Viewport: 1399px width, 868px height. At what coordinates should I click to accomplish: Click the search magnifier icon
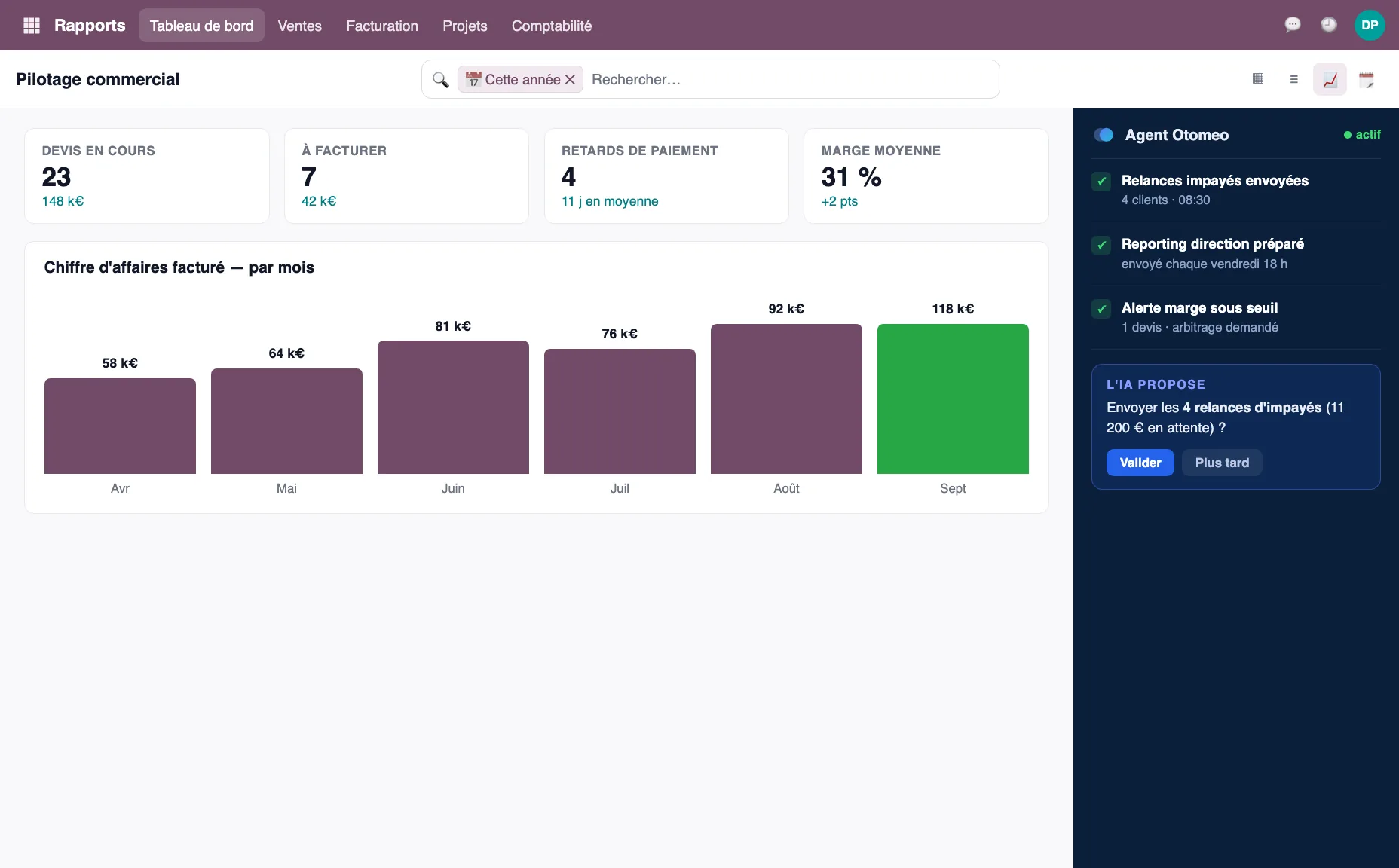pyautogui.click(x=441, y=79)
